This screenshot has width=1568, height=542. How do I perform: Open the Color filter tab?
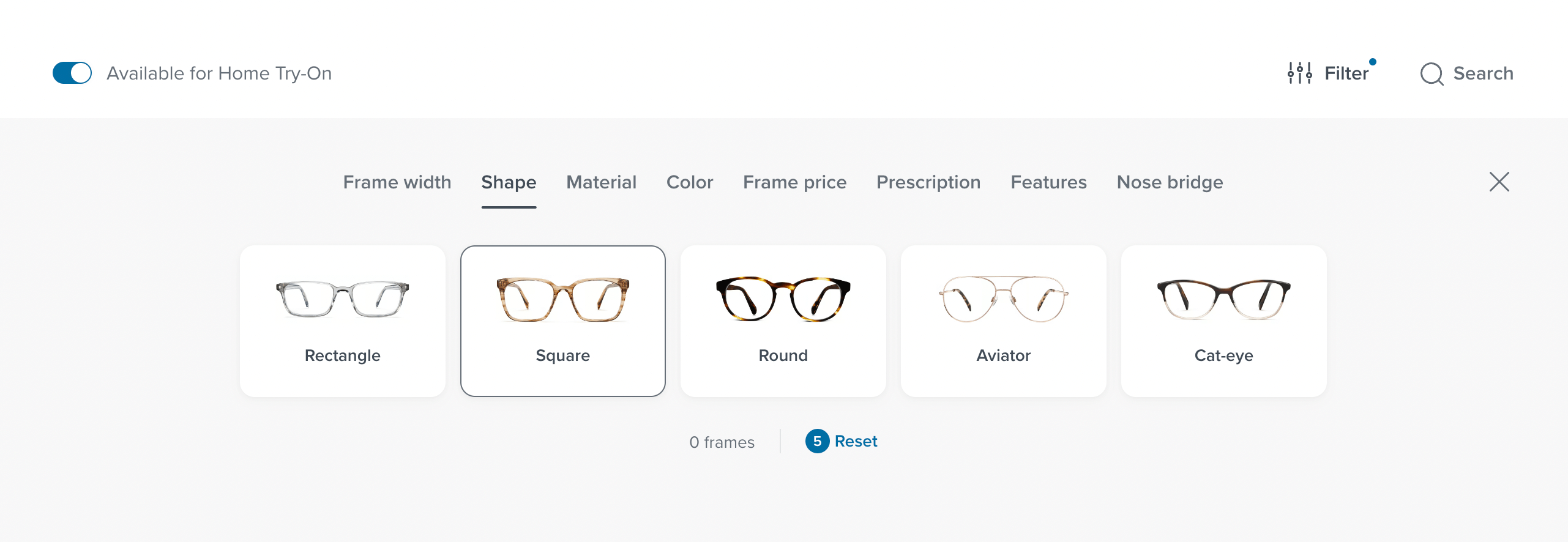click(690, 182)
